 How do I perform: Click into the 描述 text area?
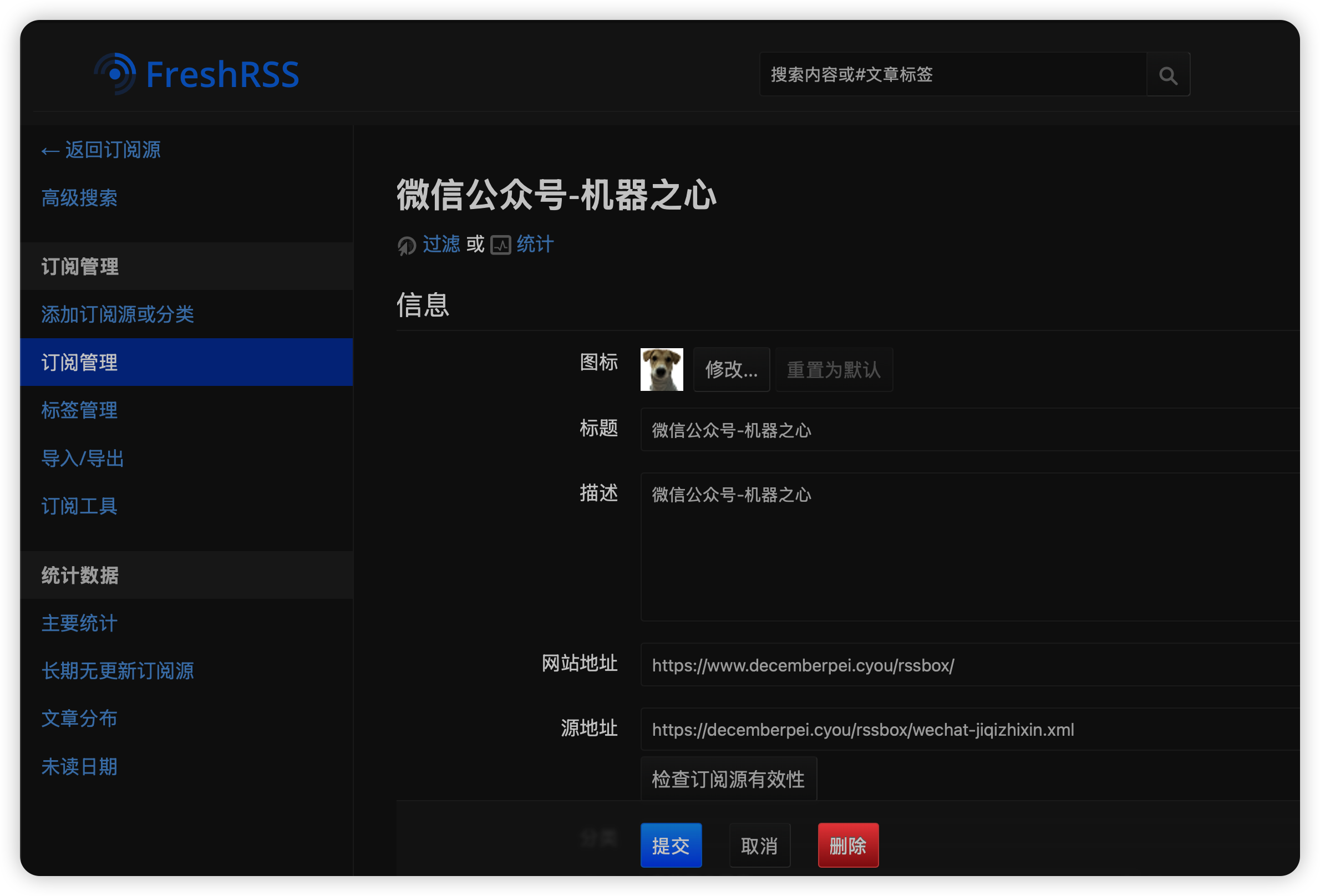(x=970, y=547)
